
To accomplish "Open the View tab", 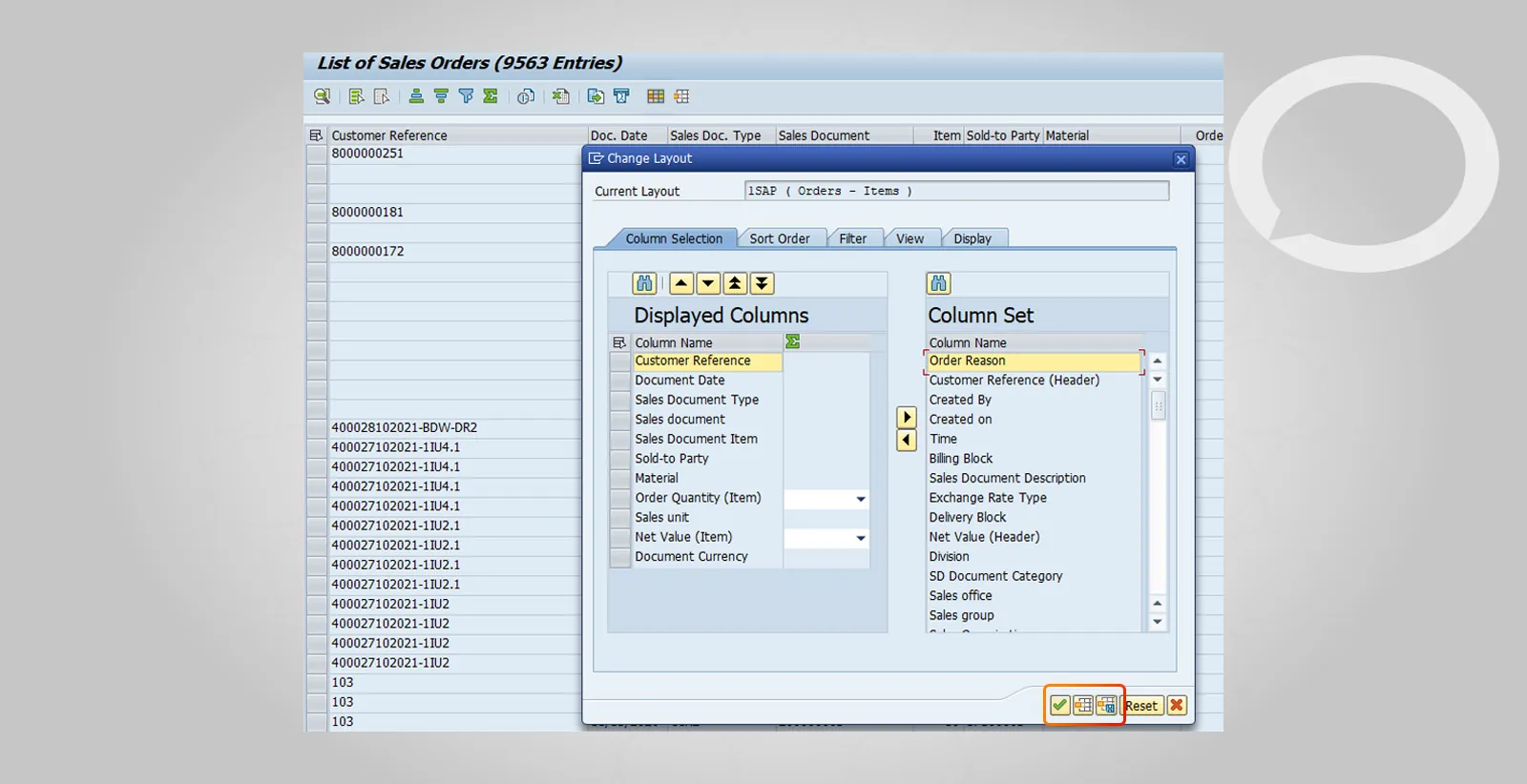I will (x=910, y=238).
